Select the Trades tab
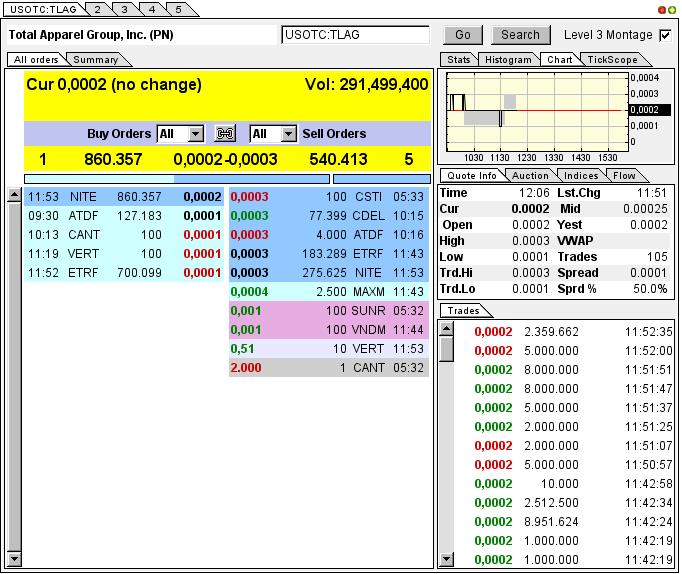Image resolution: width=682 pixels, height=574 pixels. (x=464, y=310)
